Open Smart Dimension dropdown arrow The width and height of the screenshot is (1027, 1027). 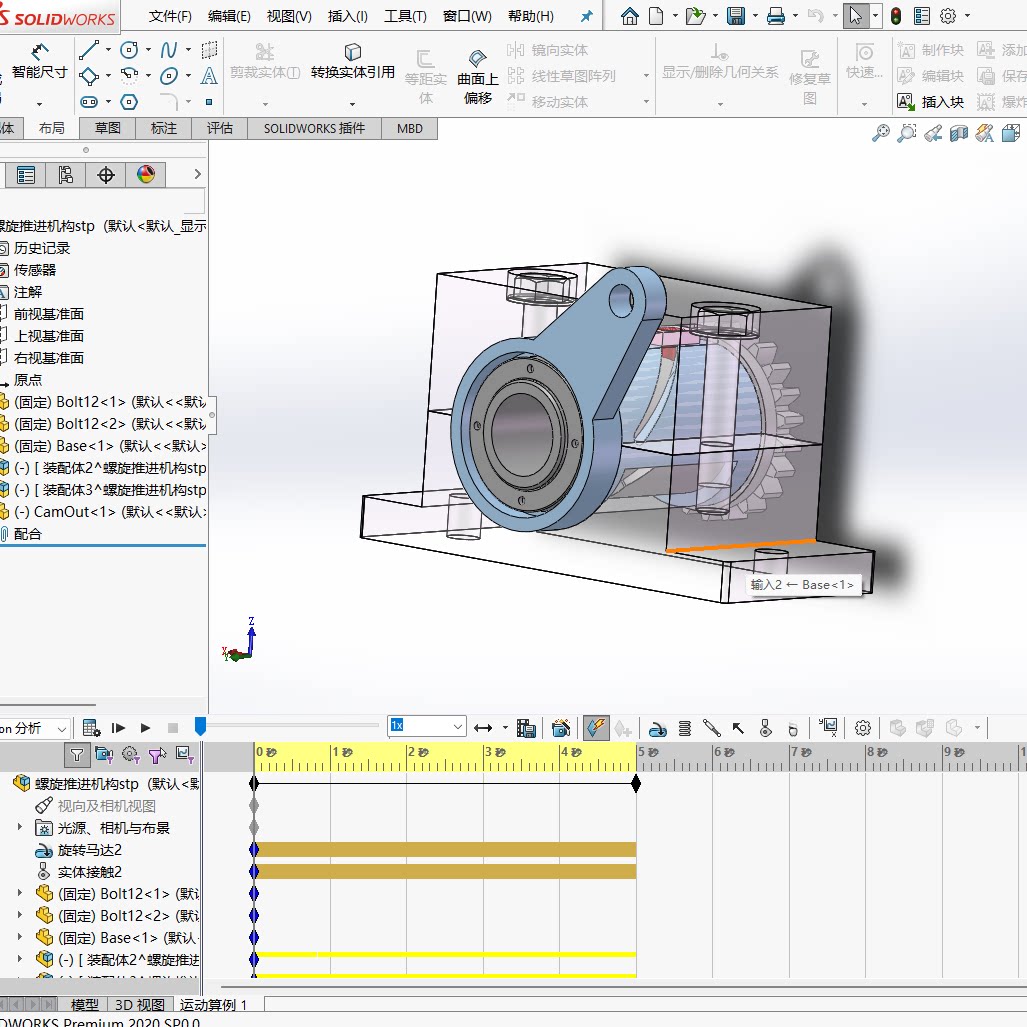40,103
